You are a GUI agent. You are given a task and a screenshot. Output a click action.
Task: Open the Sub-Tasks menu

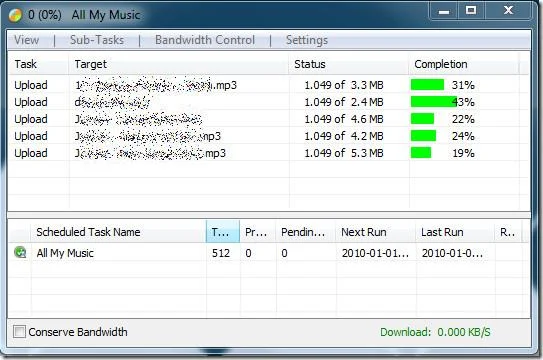97,40
